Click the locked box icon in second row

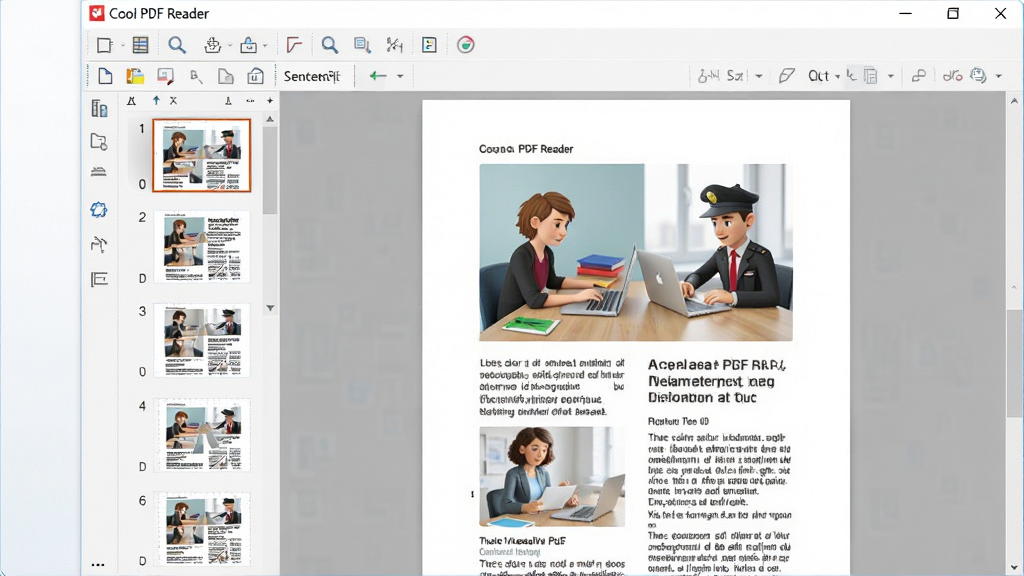(255, 76)
